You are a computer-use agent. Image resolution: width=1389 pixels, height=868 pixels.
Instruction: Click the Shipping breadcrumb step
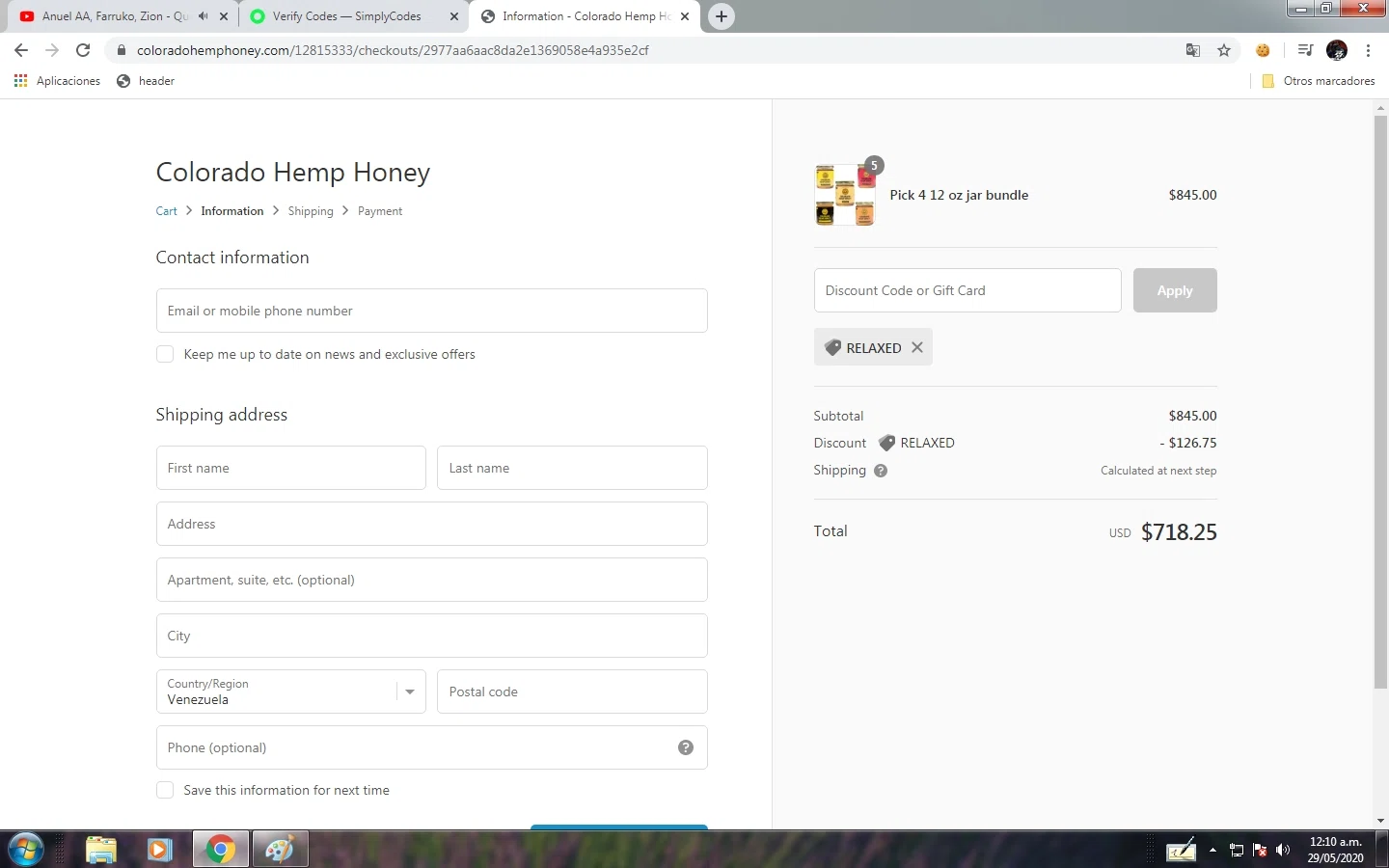(x=311, y=211)
